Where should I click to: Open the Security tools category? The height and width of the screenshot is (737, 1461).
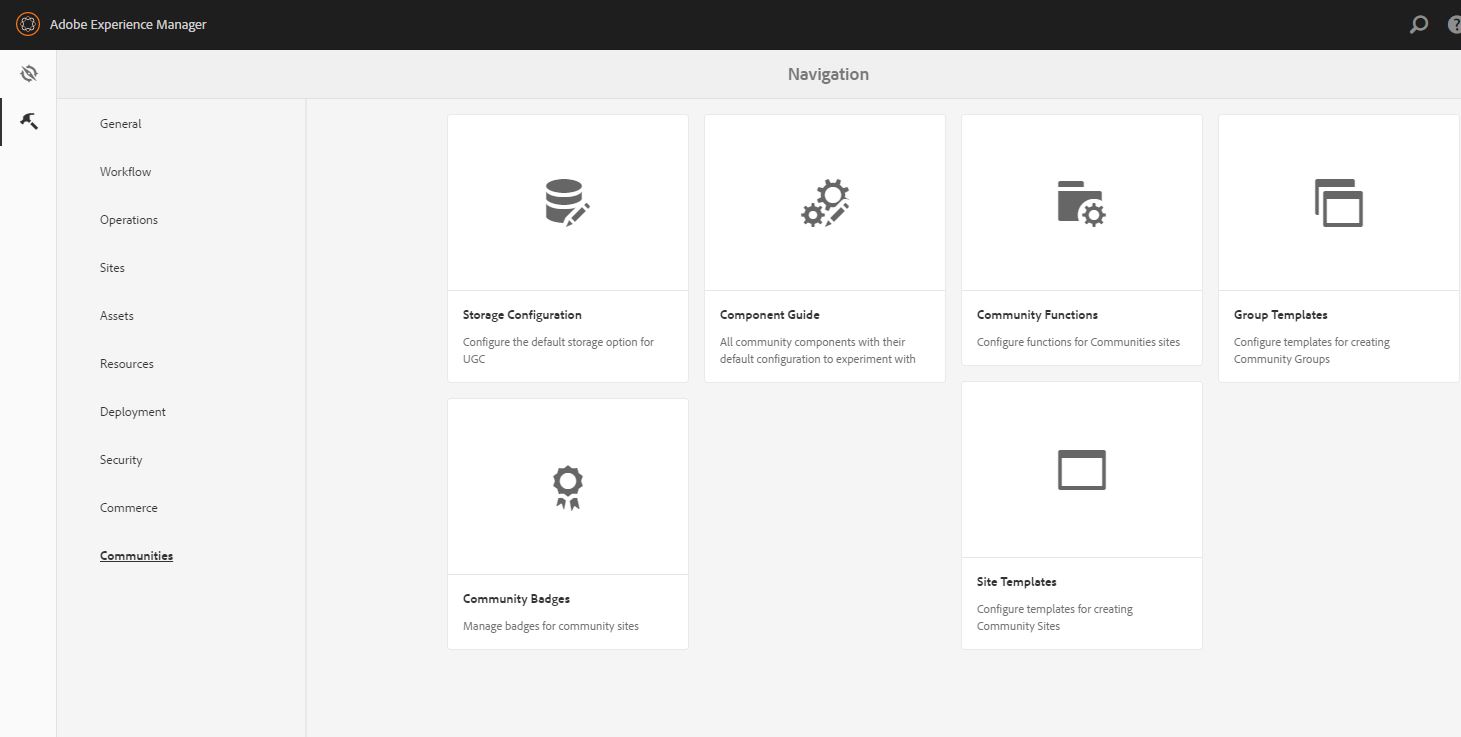pyautogui.click(x=121, y=460)
